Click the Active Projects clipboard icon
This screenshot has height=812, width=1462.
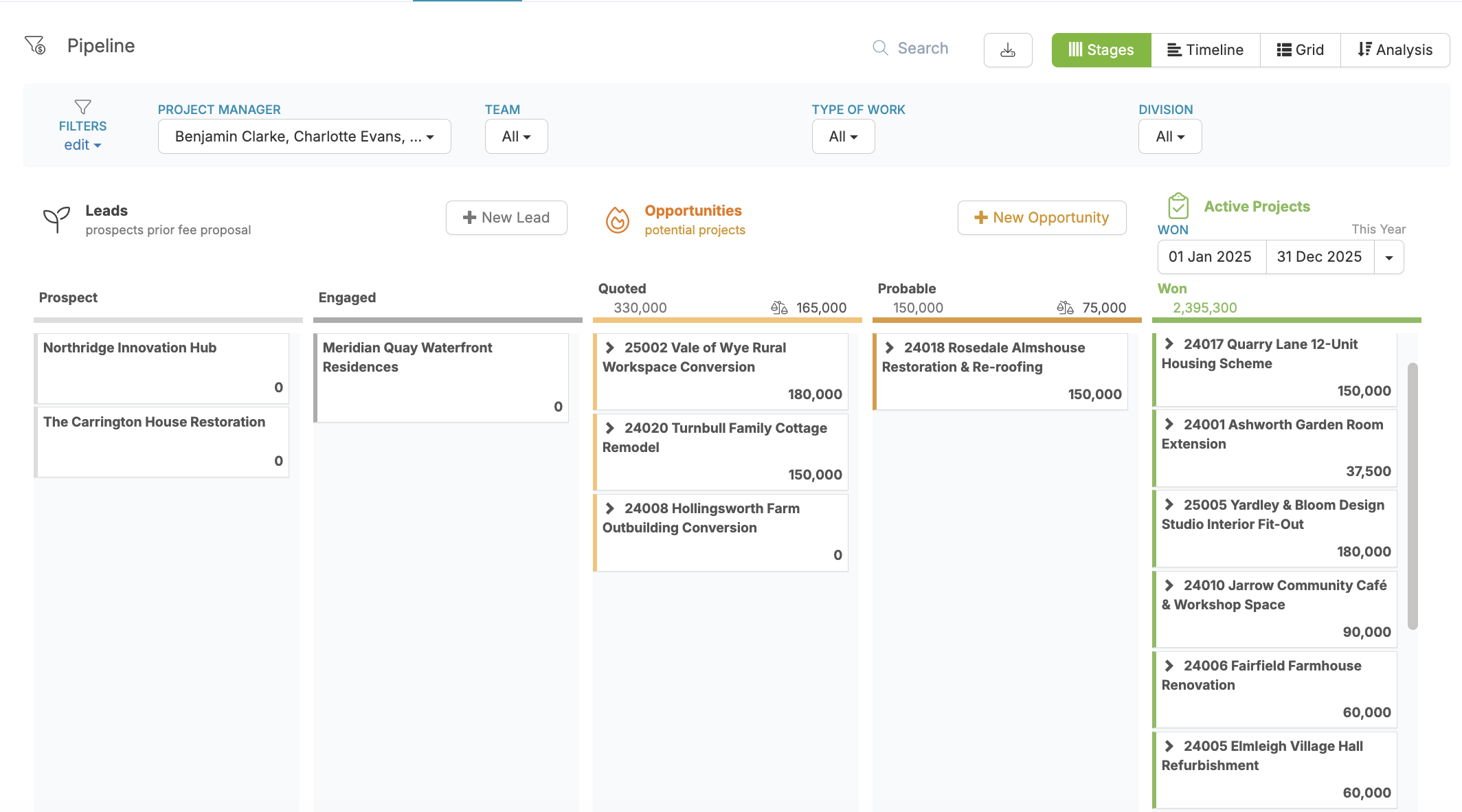[1178, 205]
